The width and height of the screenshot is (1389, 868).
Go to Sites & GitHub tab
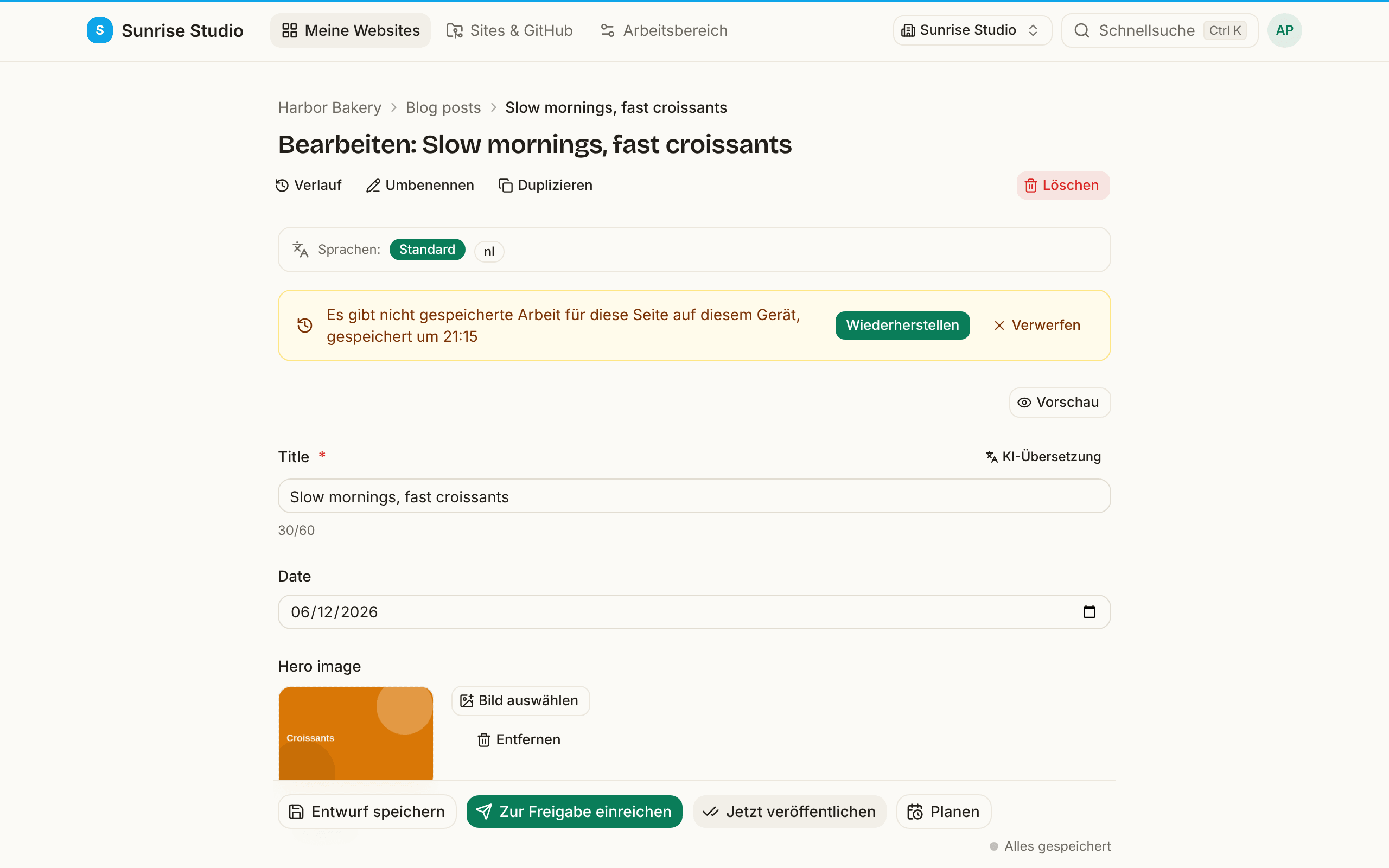(x=509, y=30)
